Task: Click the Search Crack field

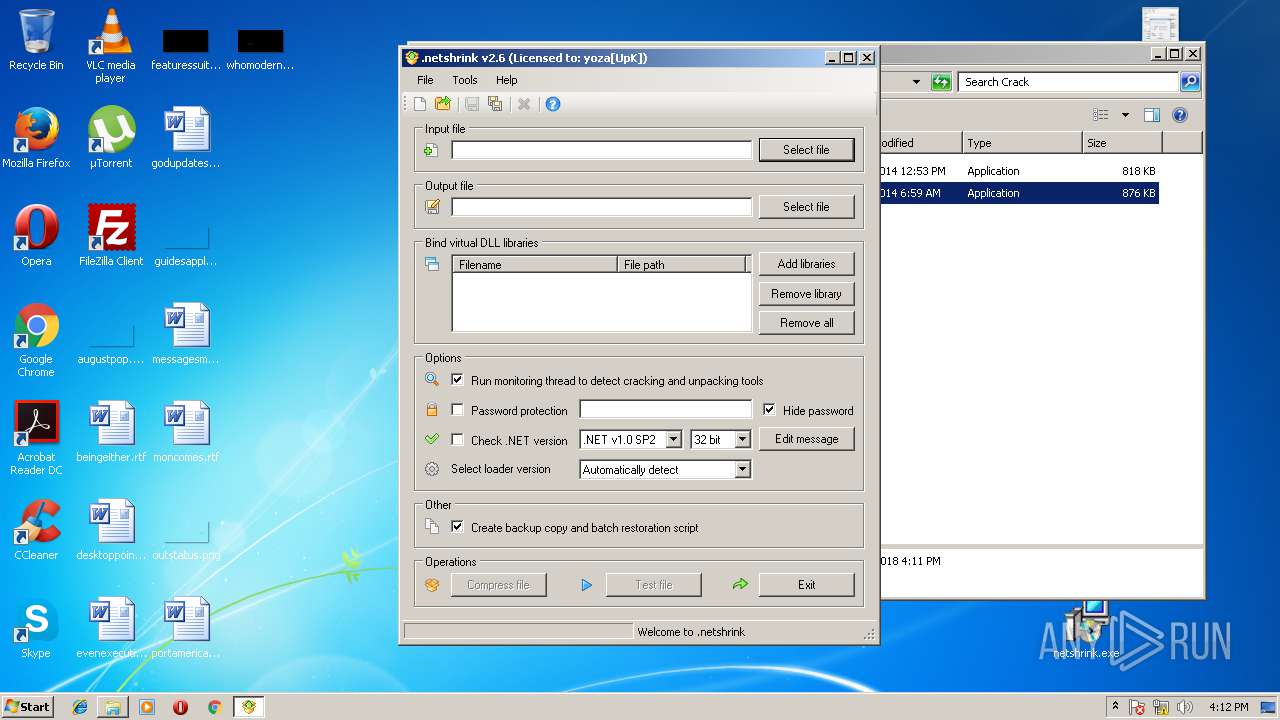Action: click(x=1068, y=82)
